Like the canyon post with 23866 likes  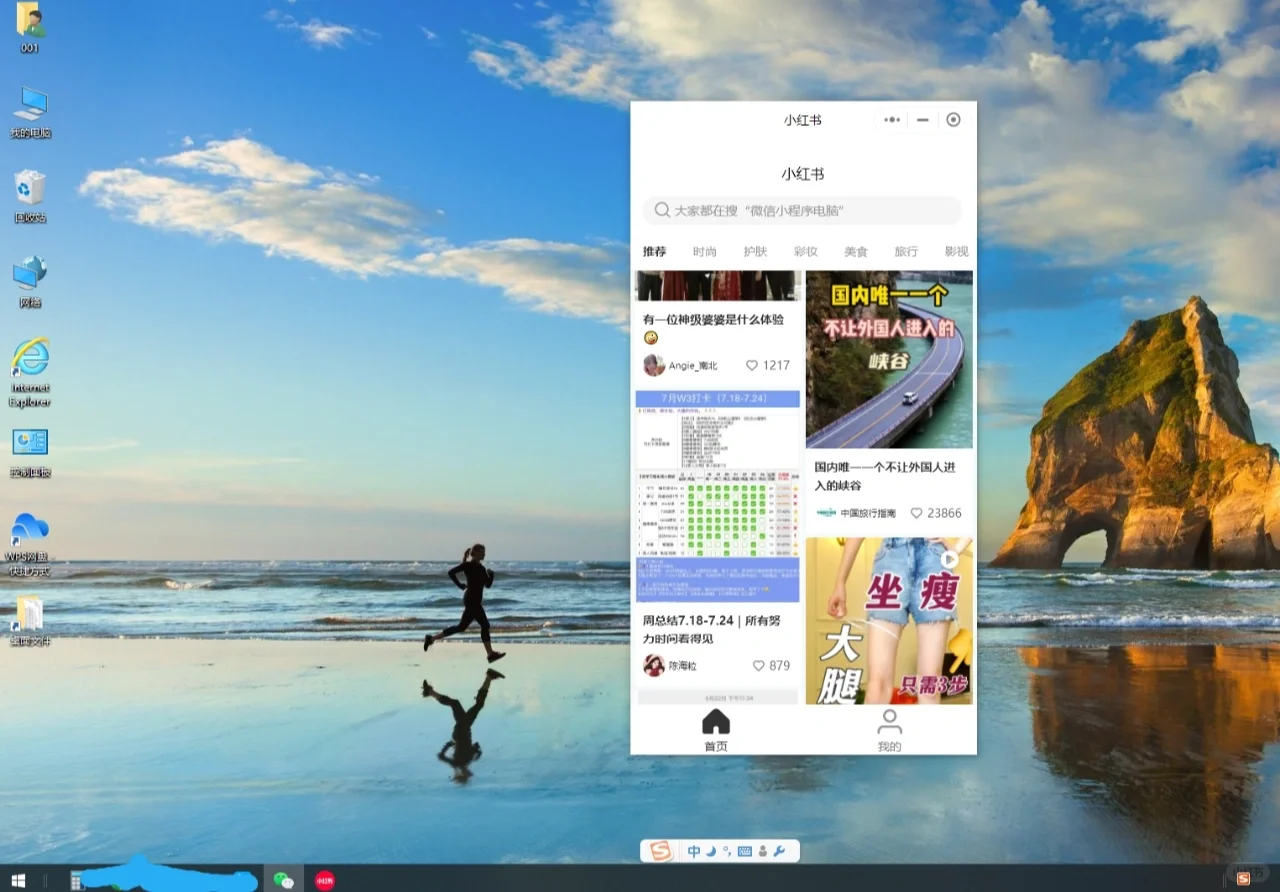[x=916, y=513]
